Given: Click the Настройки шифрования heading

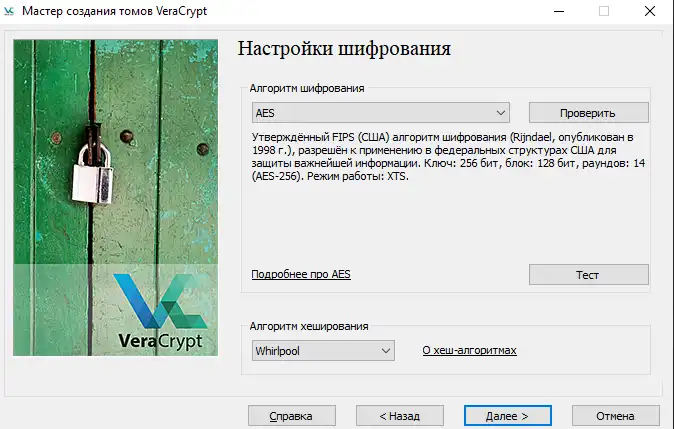Looking at the screenshot, I should (343, 49).
